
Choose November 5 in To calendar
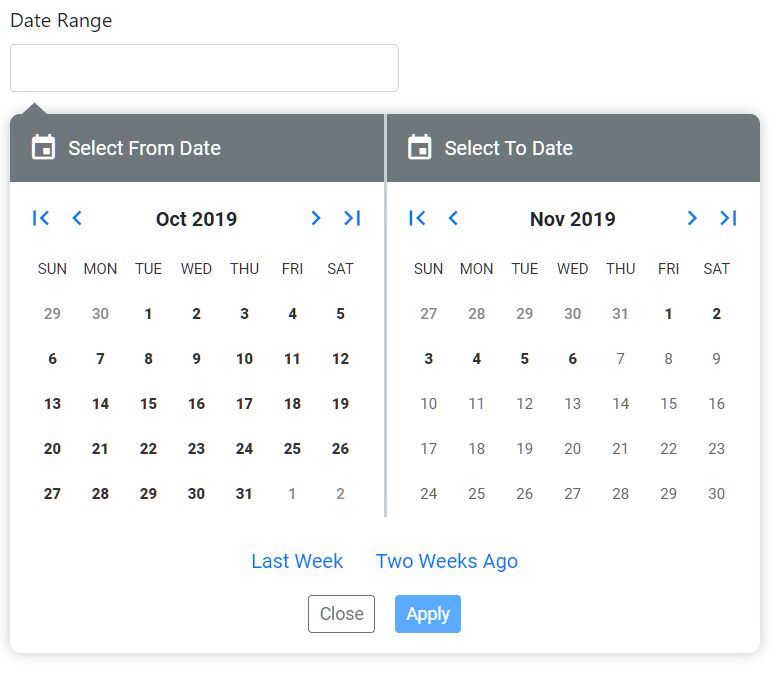pyautogui.click(x=524, y=359)
